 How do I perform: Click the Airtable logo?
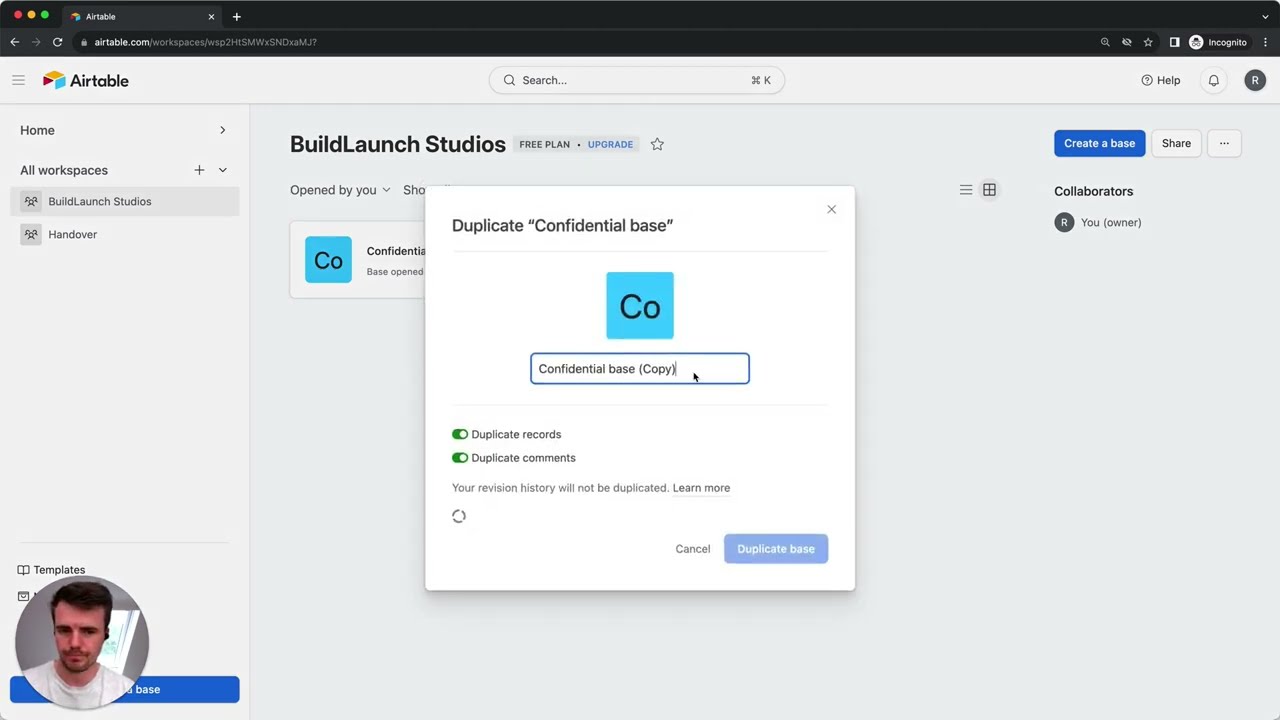[86, 80]
